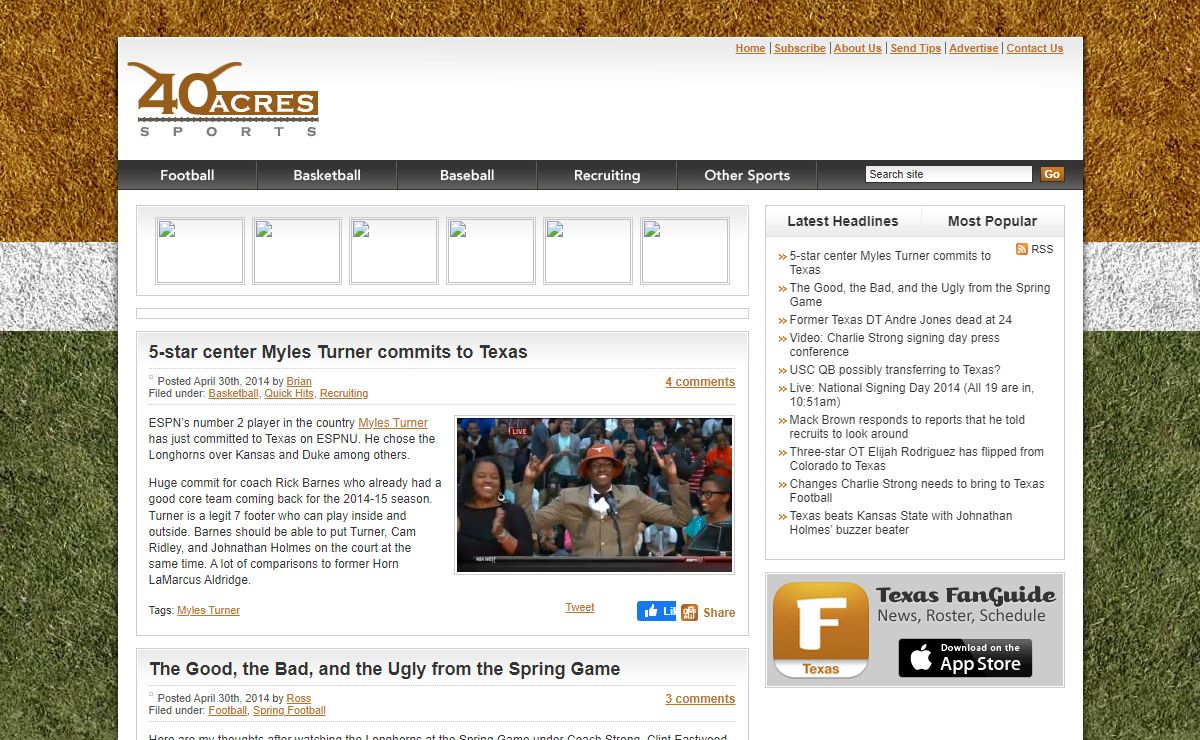1200x740 pixels.
Task: Open headline USC QB possibly transferring to Texas
Action: pos(894,370)
